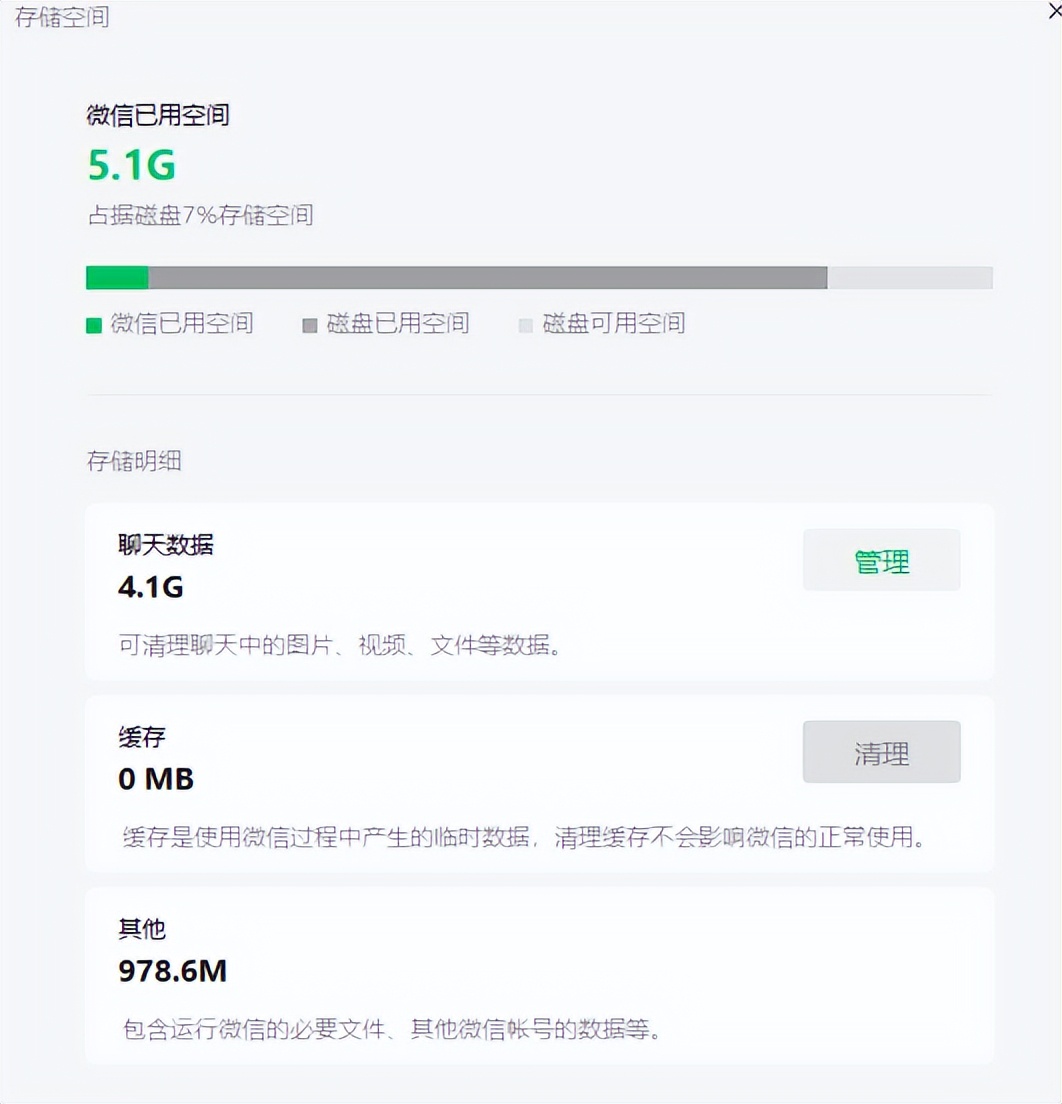Click the 5.1G used space value
1062x1104 pixels.
(x=131, y=166)
